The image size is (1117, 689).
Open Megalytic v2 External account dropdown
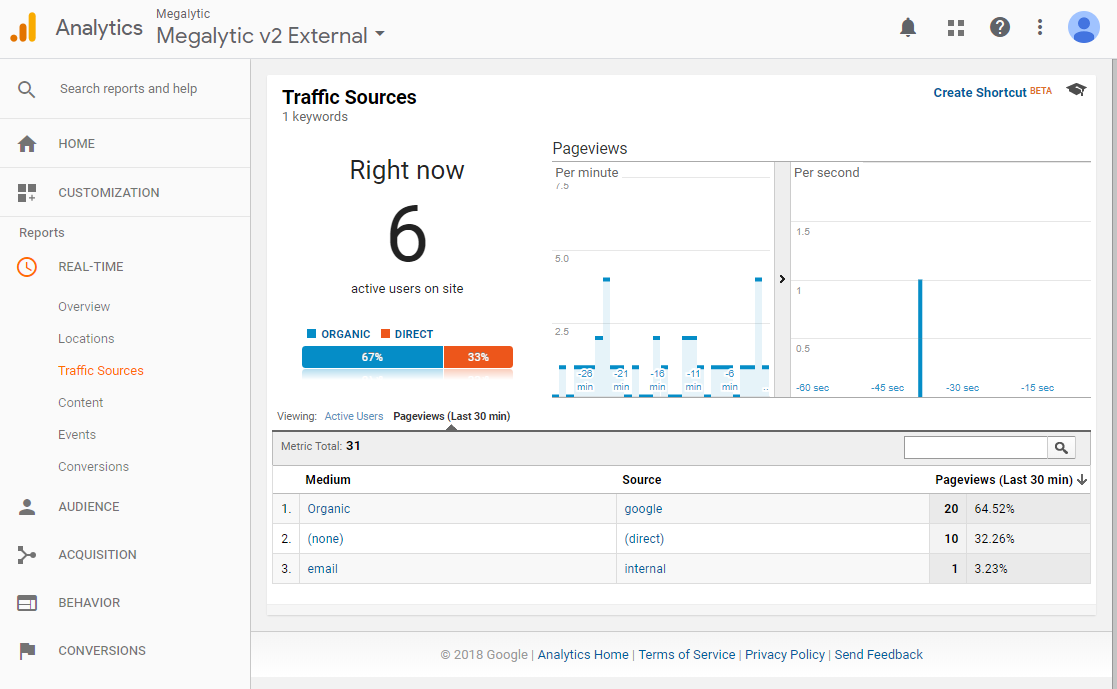[x=270, y=36]
